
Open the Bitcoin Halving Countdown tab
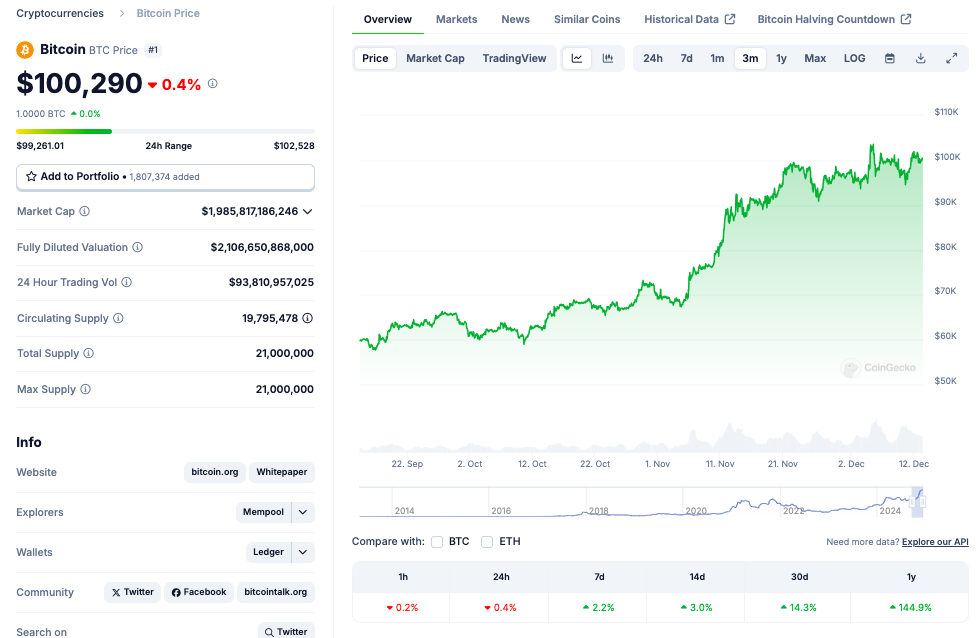pos(835,19)
